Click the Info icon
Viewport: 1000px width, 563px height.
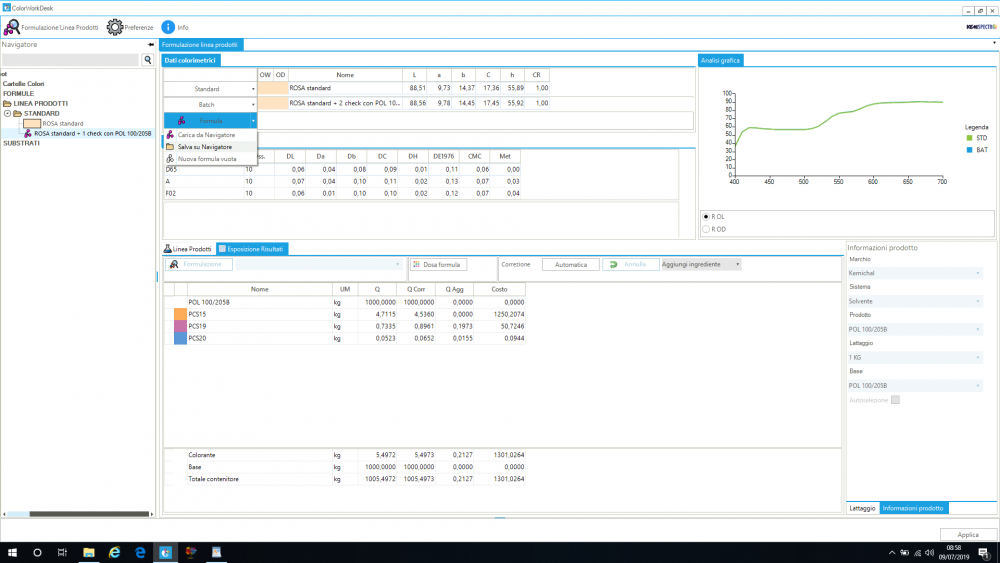click(x=168, y=27)
